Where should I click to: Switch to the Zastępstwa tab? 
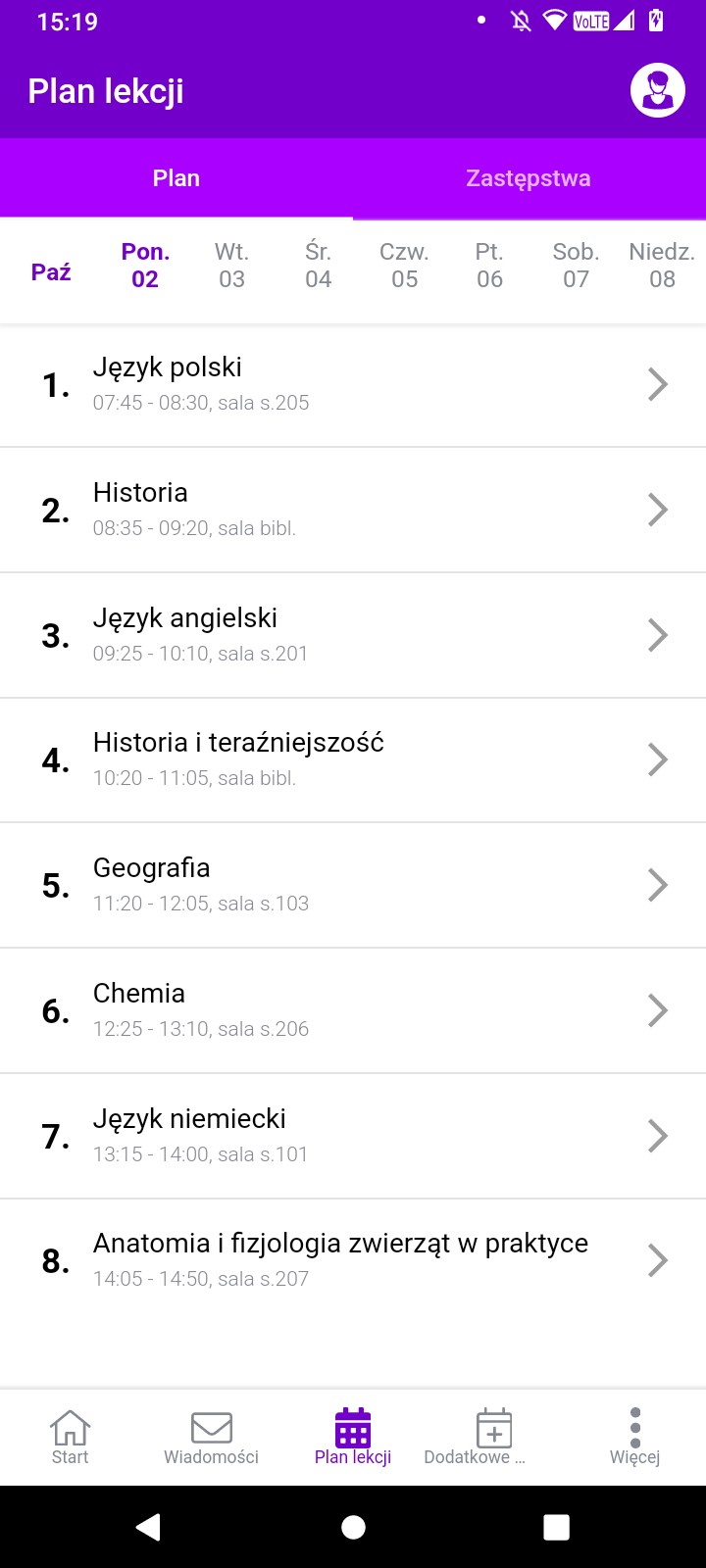[529, 178]
